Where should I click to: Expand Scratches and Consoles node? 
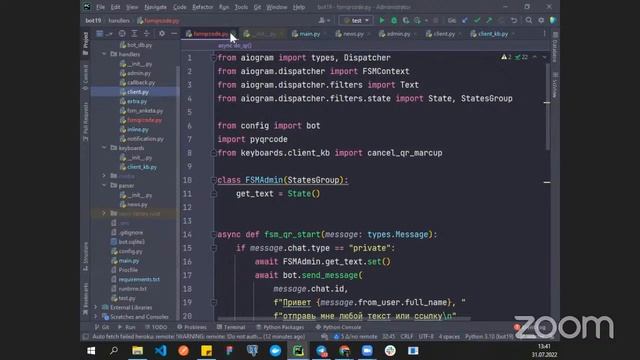pyautogui.click(x=96, y=317)
